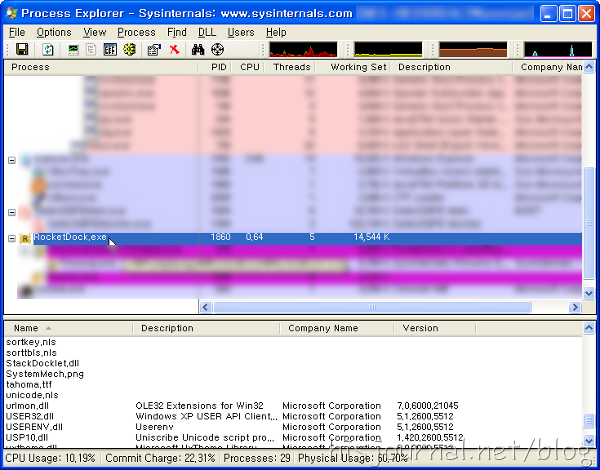Open the Help menu
Image resolution: width=600 pixels, height=470 pixels.
coord(276,33)
